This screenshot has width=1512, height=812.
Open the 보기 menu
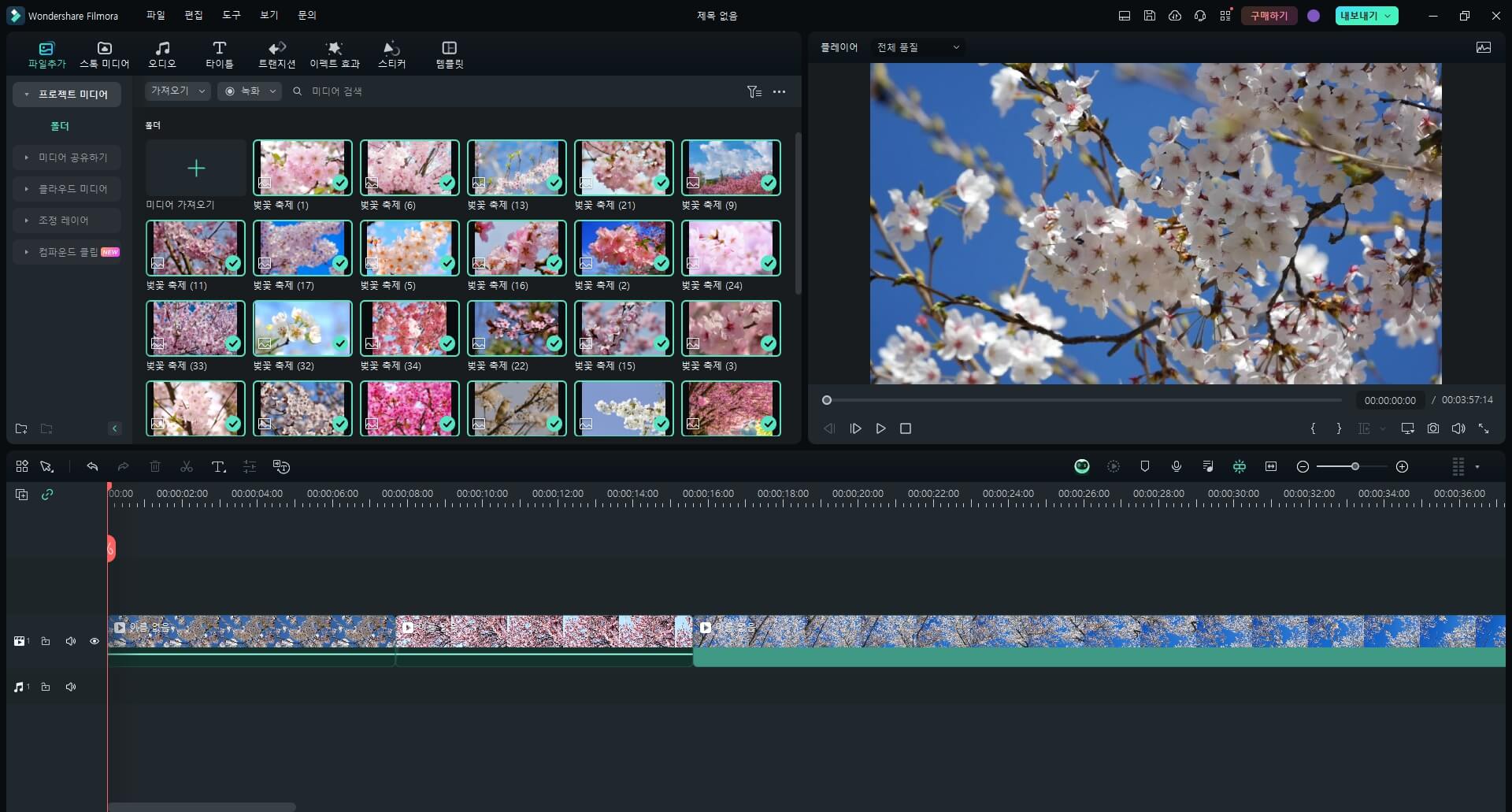tap(269, 15)
